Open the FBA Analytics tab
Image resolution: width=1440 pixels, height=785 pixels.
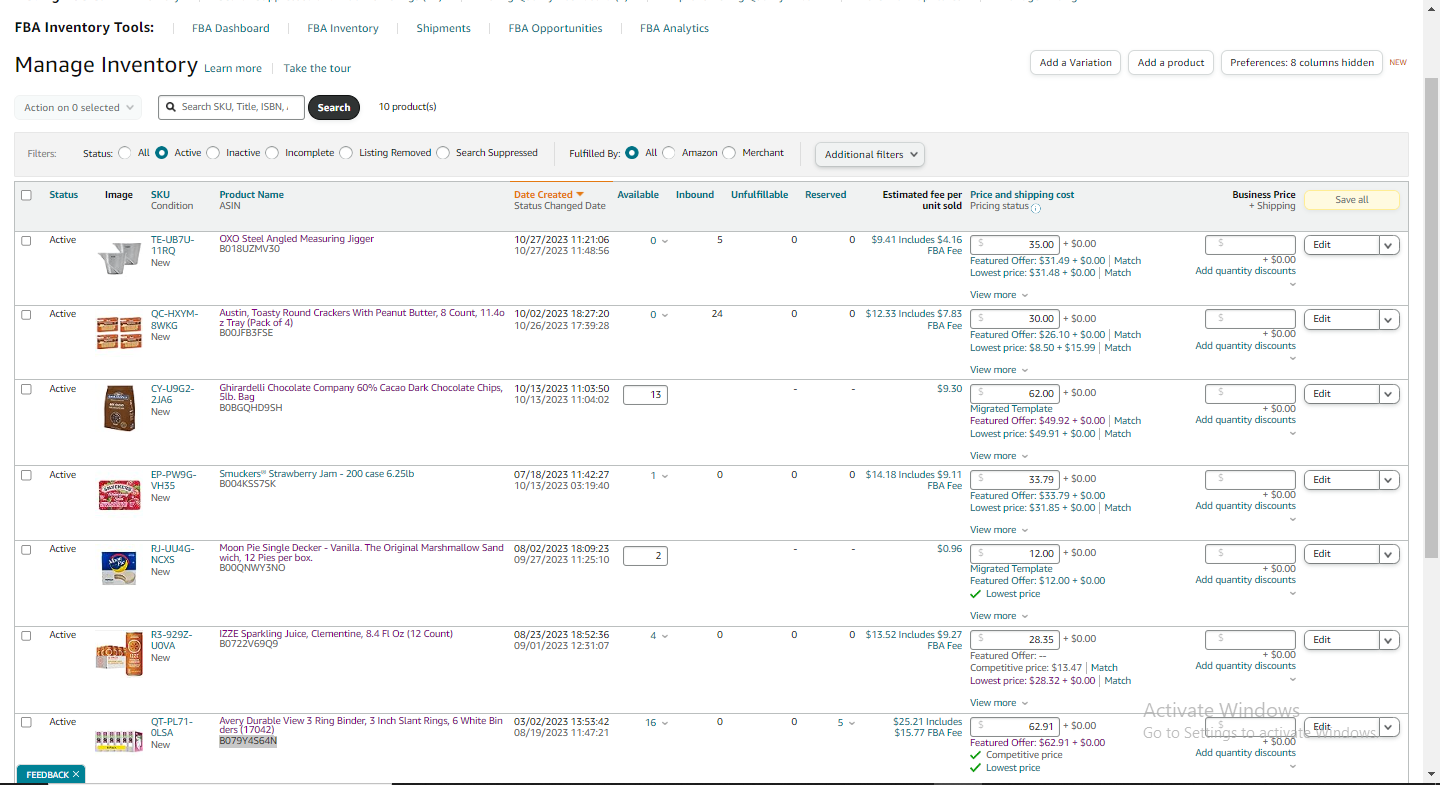pos(674,29)
